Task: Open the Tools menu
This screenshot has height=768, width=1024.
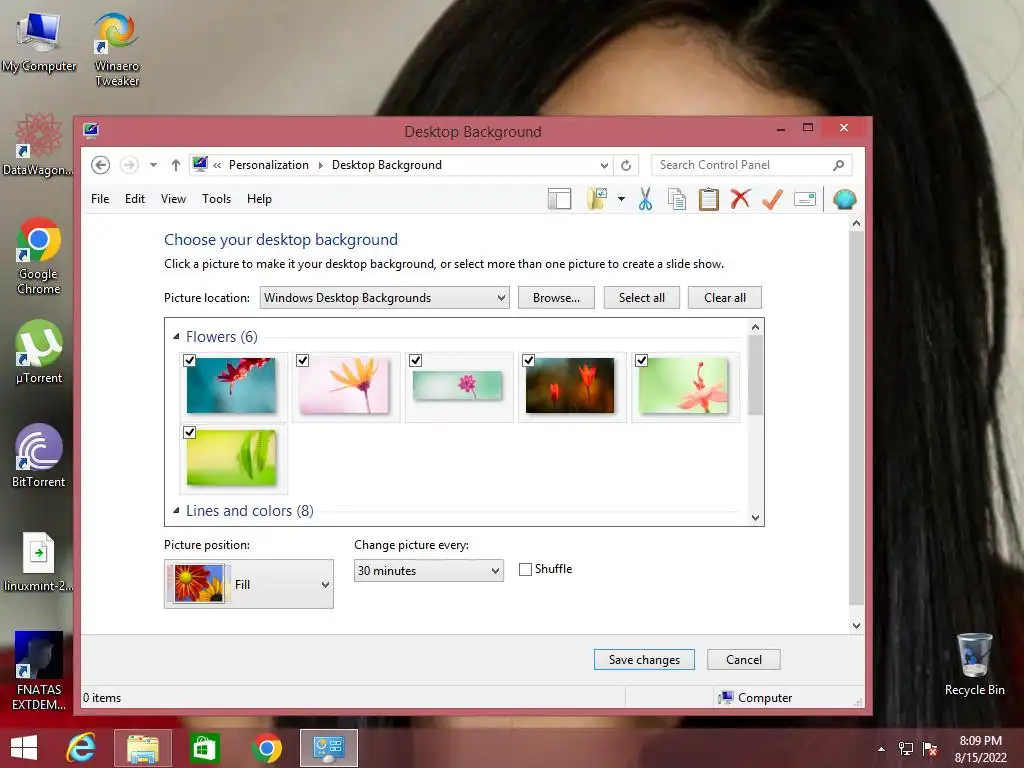Action: pyautogui.click(x=216, y=199)
